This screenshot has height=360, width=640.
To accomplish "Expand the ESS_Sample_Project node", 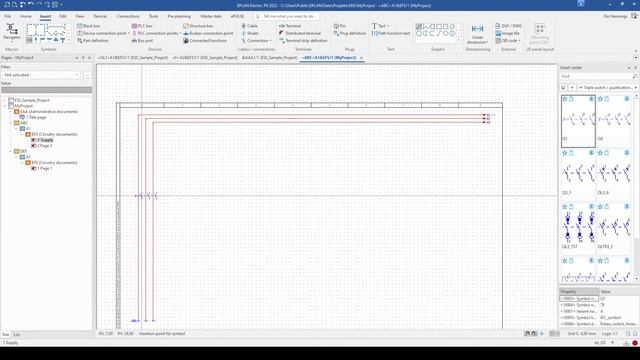I will [x=5, y=100].
